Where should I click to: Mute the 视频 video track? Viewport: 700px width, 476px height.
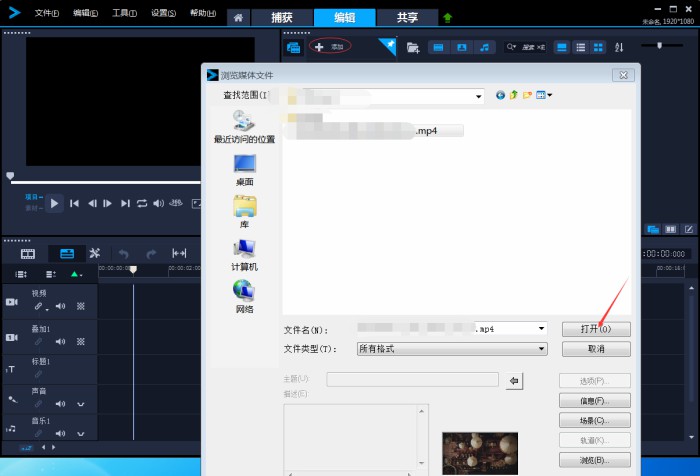[60, 306]
